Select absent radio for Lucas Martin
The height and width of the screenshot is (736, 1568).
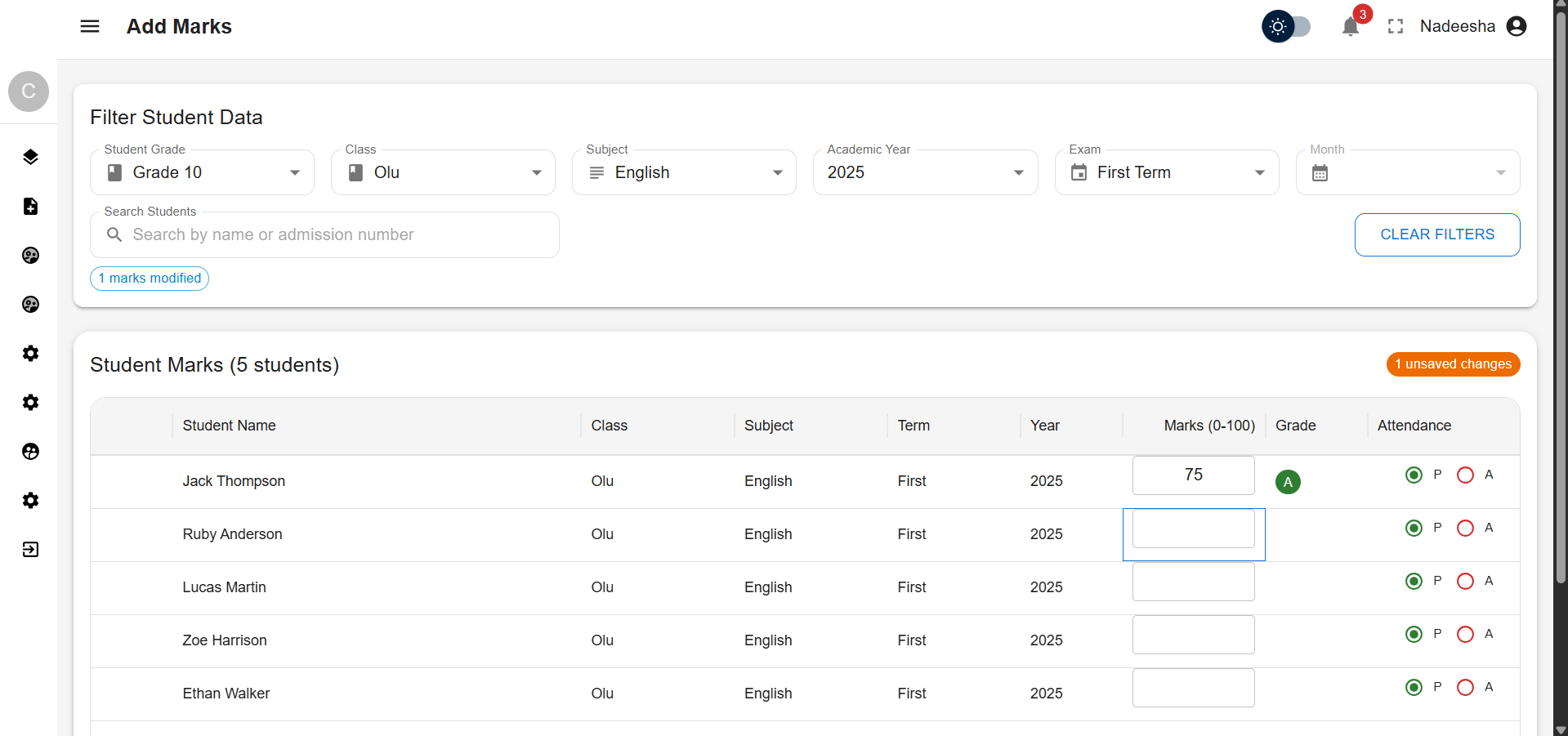click(1465, 581)
